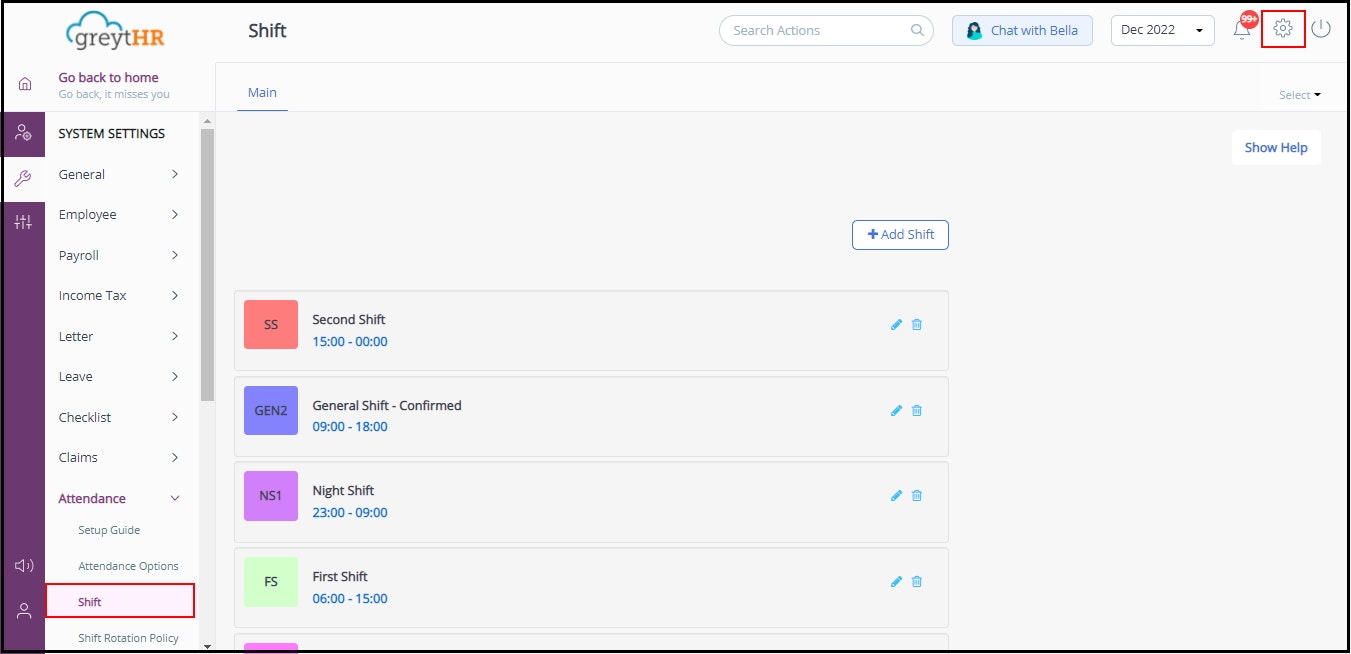This screenshot has height=654, width=1351.
Task: Edit the Night Shift pencil icon
Action: point(896,496)
